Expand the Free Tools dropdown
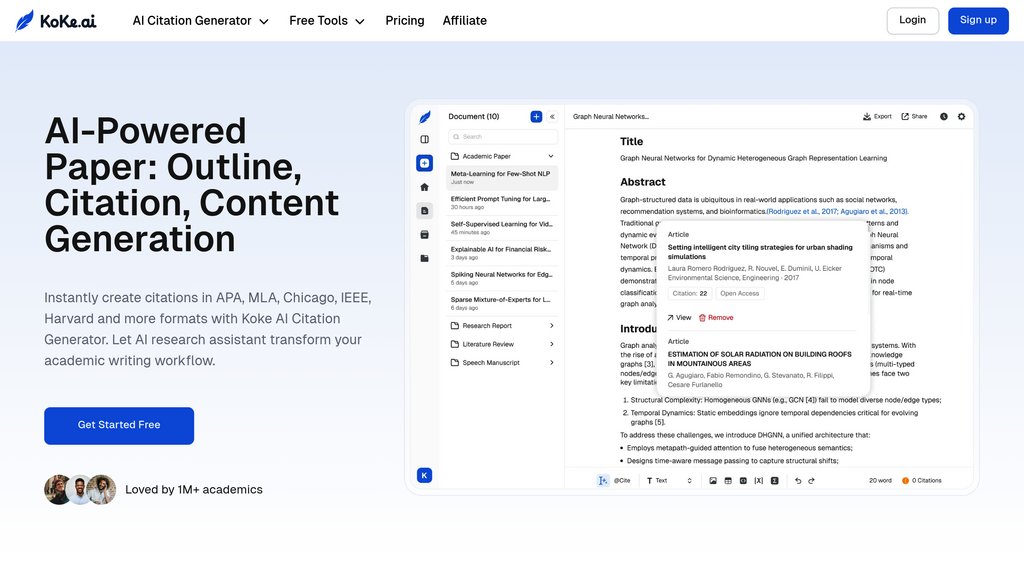This screenshot has width=1024, height=576. (327, 21)
